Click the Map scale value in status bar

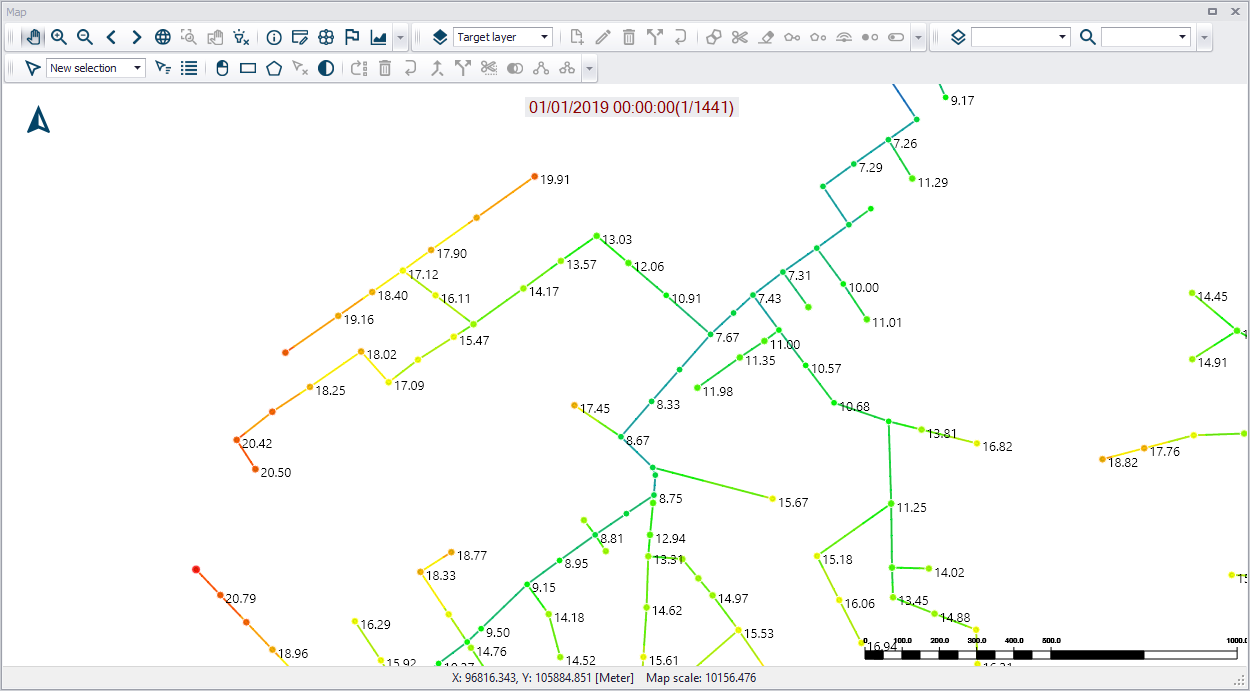point(701,678)
